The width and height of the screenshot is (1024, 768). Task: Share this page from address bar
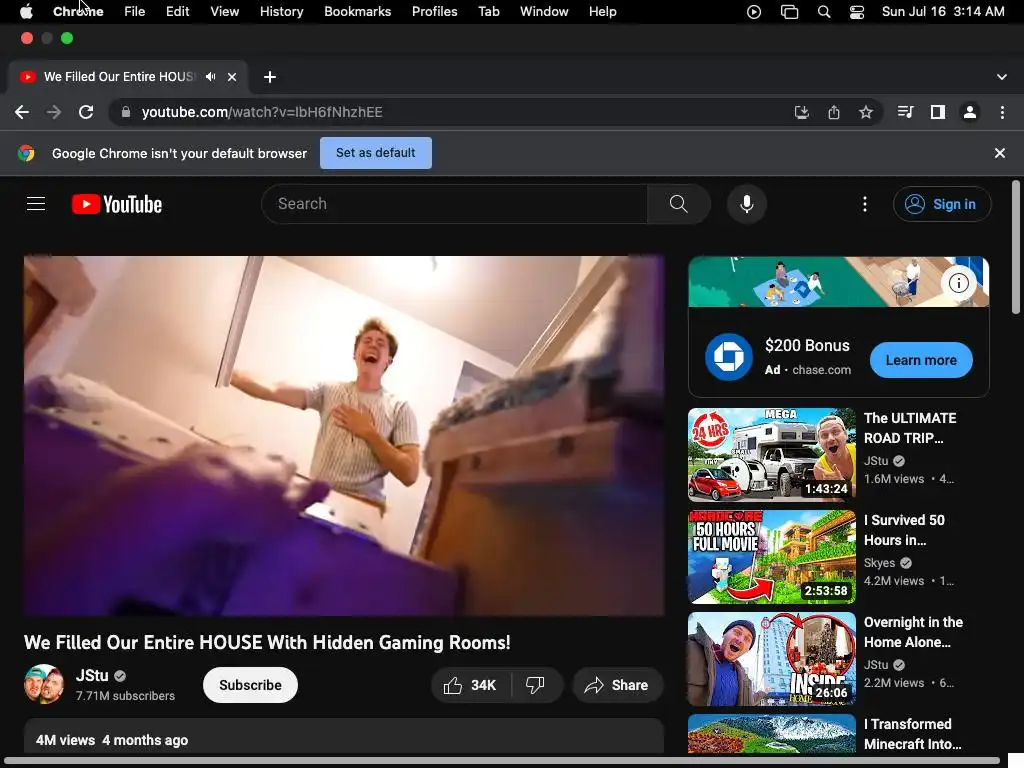pos(834,112)
